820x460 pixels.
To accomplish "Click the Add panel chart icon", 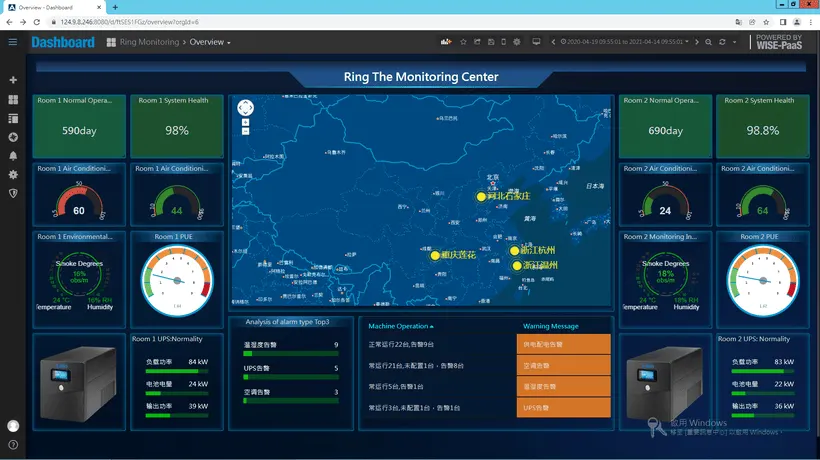I will (446, 42).
